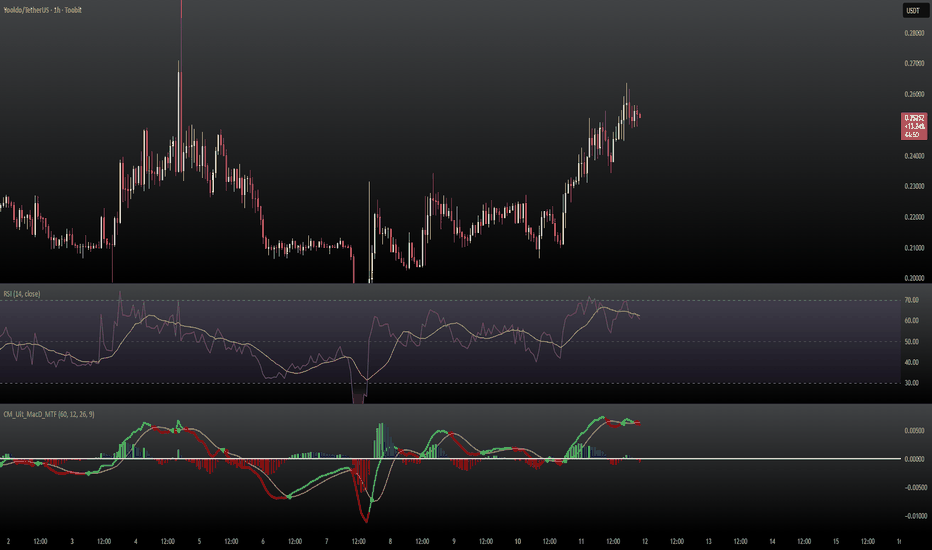
Task: Click date 8 on the time axis
Action: 390,541
